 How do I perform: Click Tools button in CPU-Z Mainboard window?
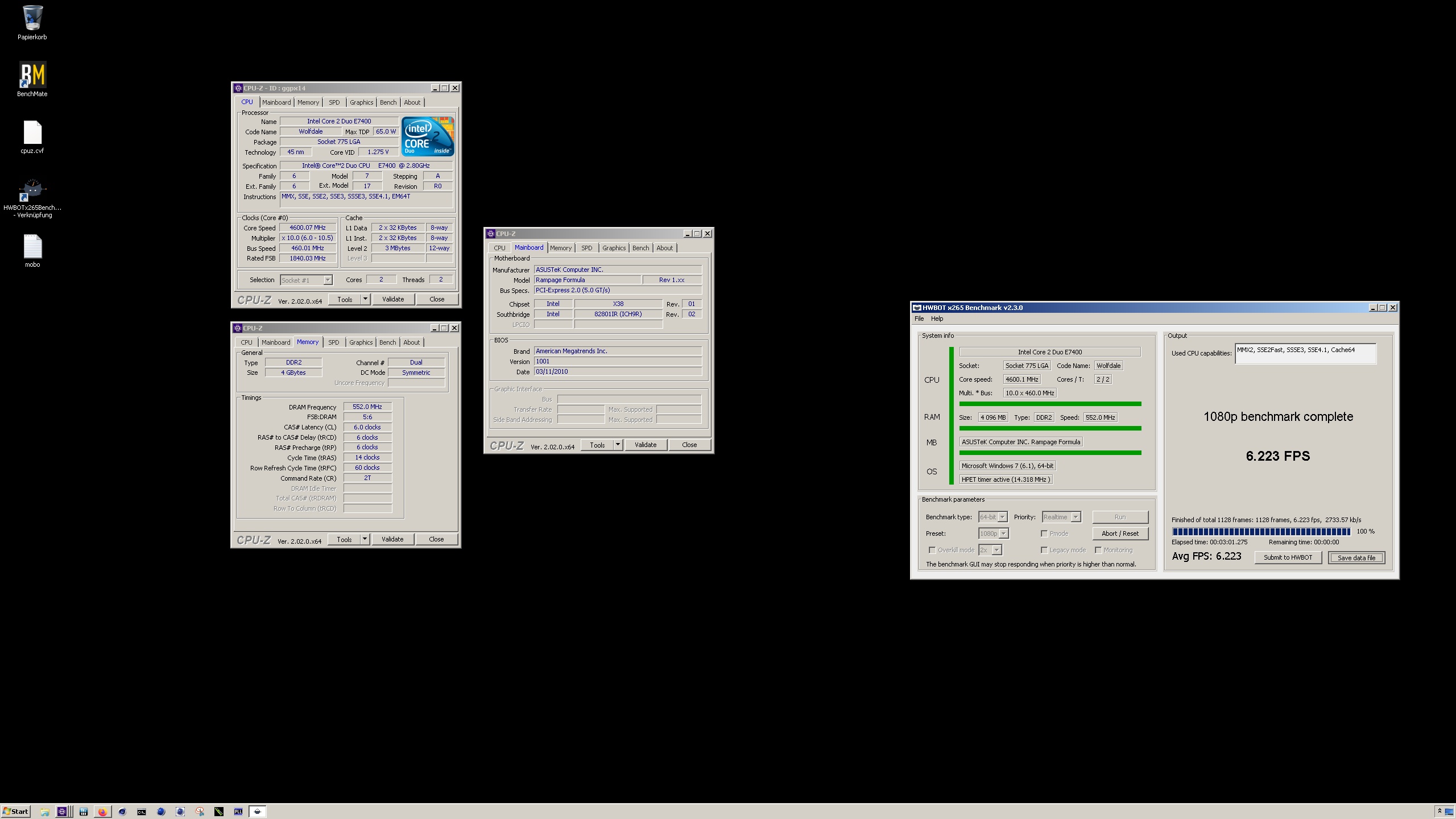(597, 445)
